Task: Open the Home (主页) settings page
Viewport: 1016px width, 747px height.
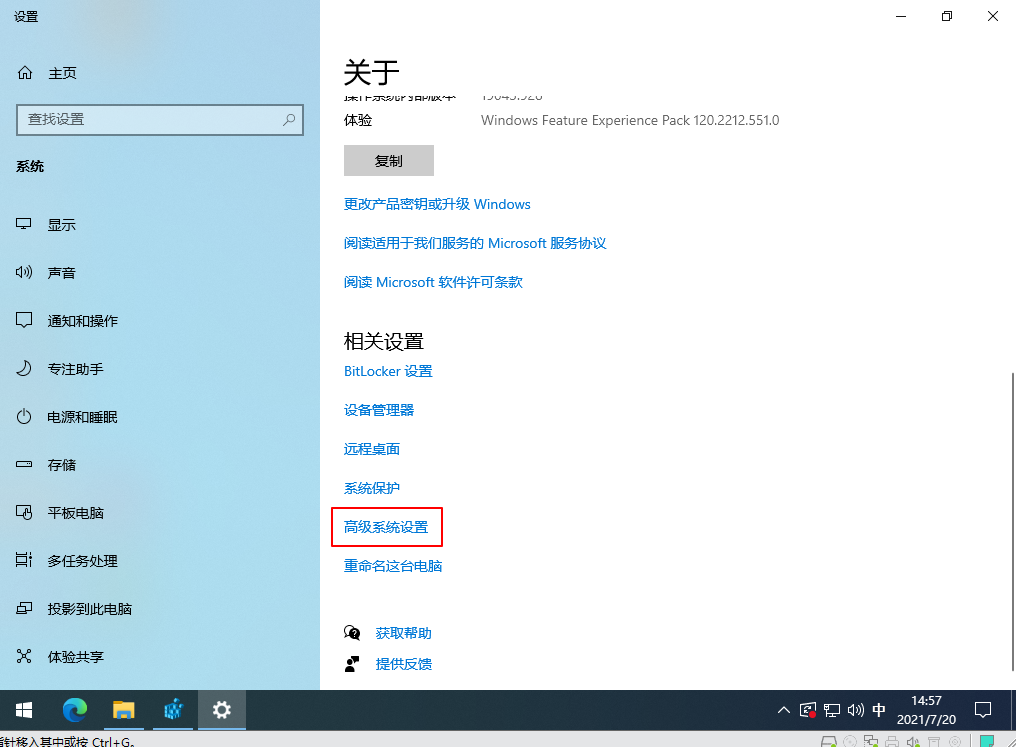Action: [47, 73]
